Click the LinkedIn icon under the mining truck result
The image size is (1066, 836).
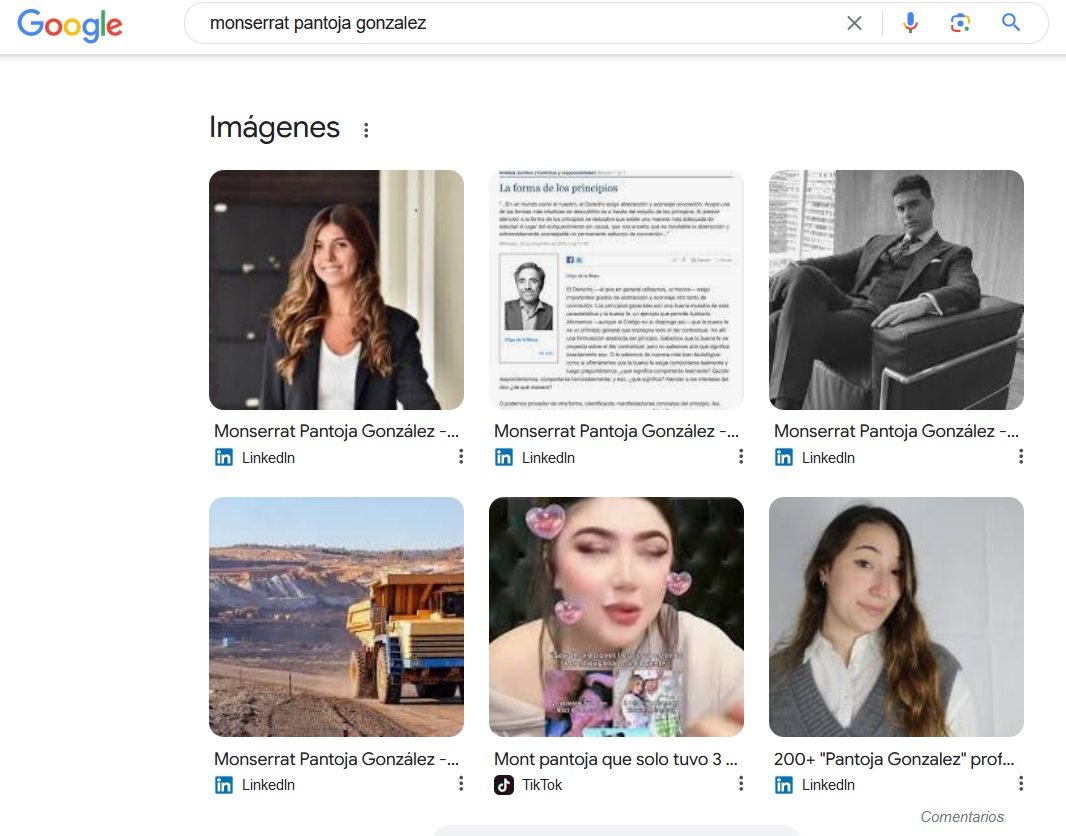tap(224, 785)
